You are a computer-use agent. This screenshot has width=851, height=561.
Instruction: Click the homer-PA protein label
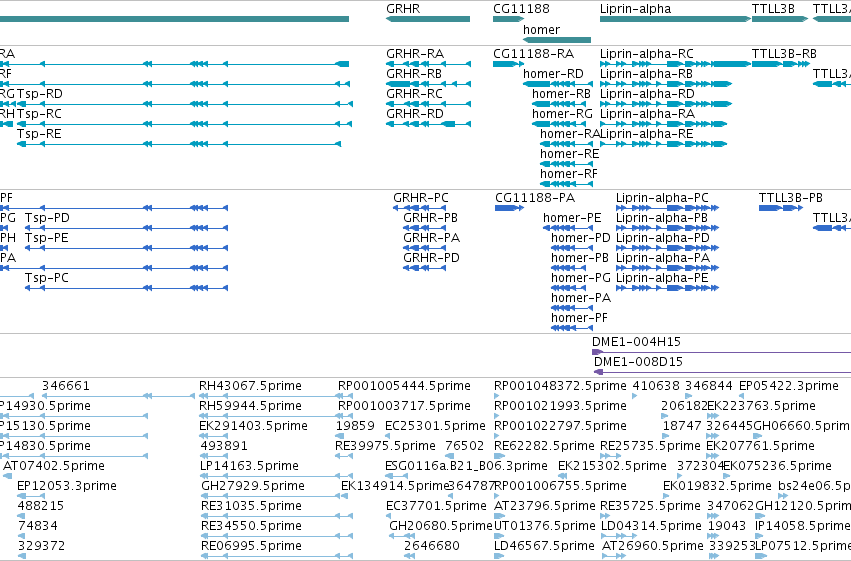click(x=581, y=298)
